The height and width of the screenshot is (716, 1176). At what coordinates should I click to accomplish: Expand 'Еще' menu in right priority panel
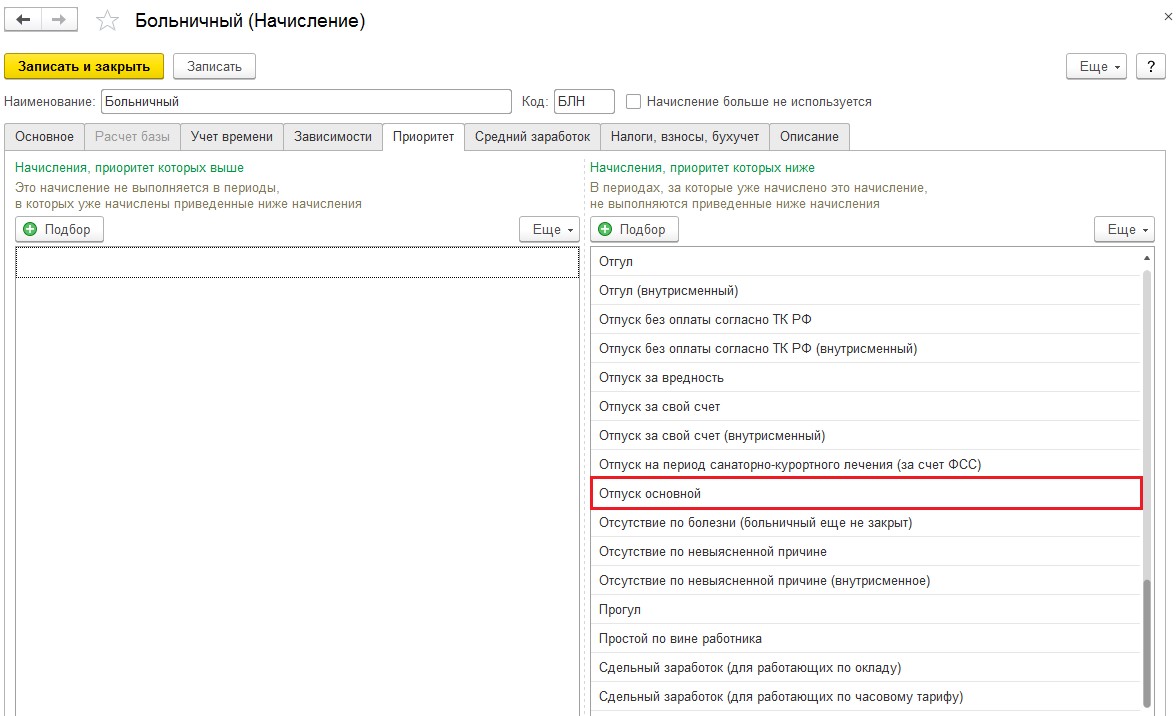(x=1124, y=229)
